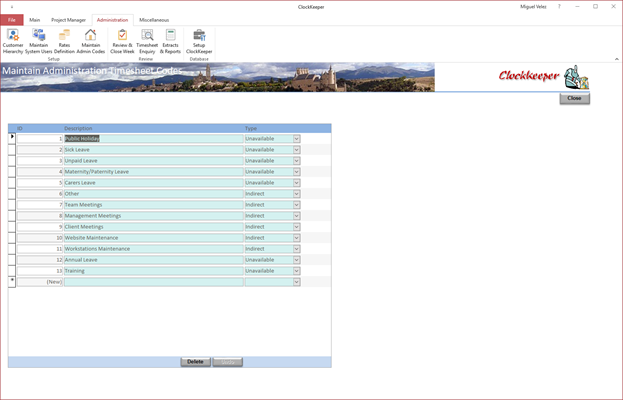623x400 pixels.
Task: Click the empty description field in new row
Action: (x=154, y=282)
